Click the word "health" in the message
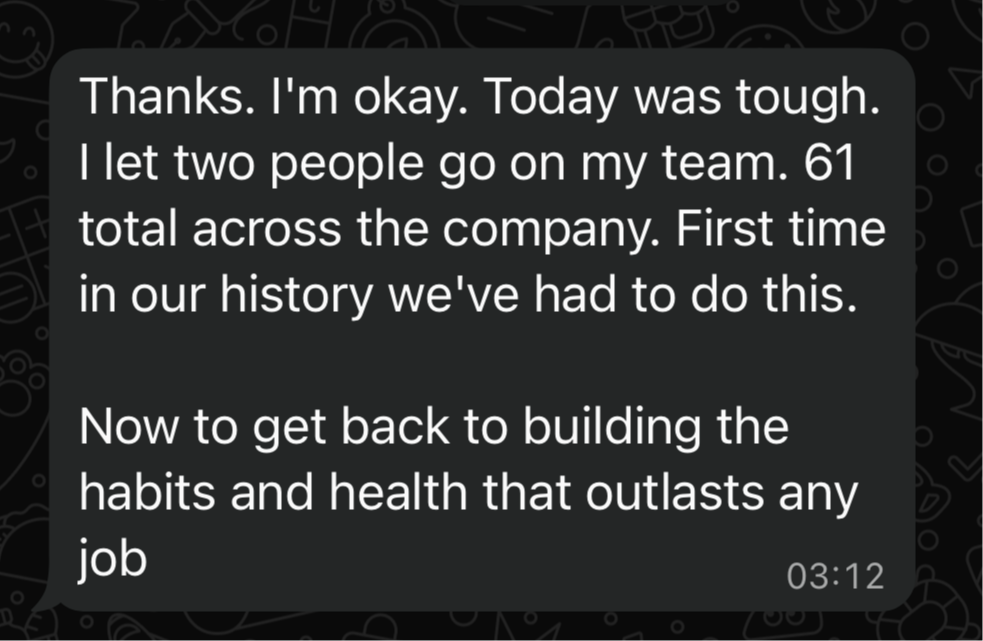Image resolution: width=983 pixels, height=641 pixels. point(398,492)
